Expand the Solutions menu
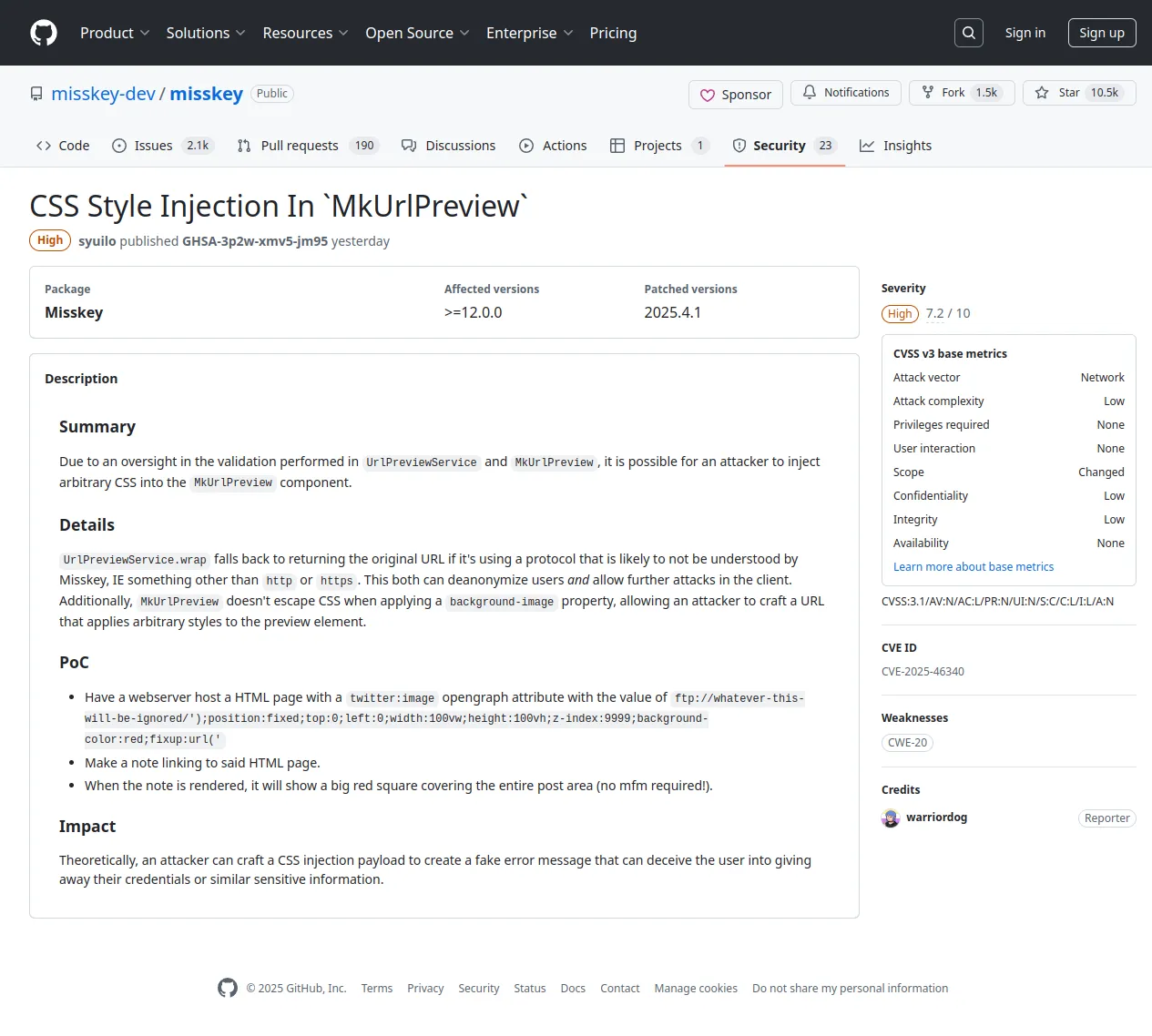 coord(206,33)
